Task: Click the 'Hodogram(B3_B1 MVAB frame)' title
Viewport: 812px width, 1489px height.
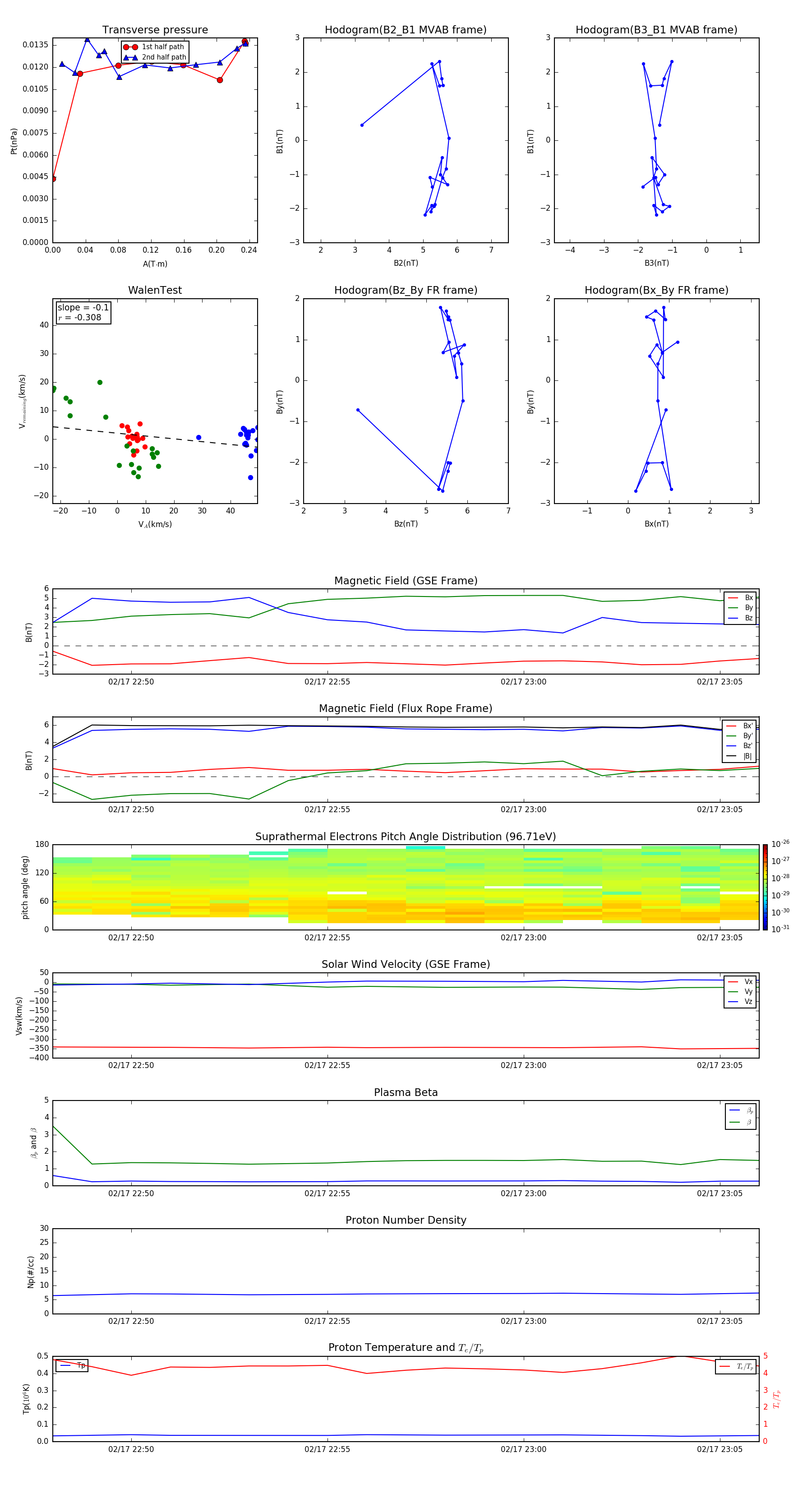Action: tap(656, 30)
